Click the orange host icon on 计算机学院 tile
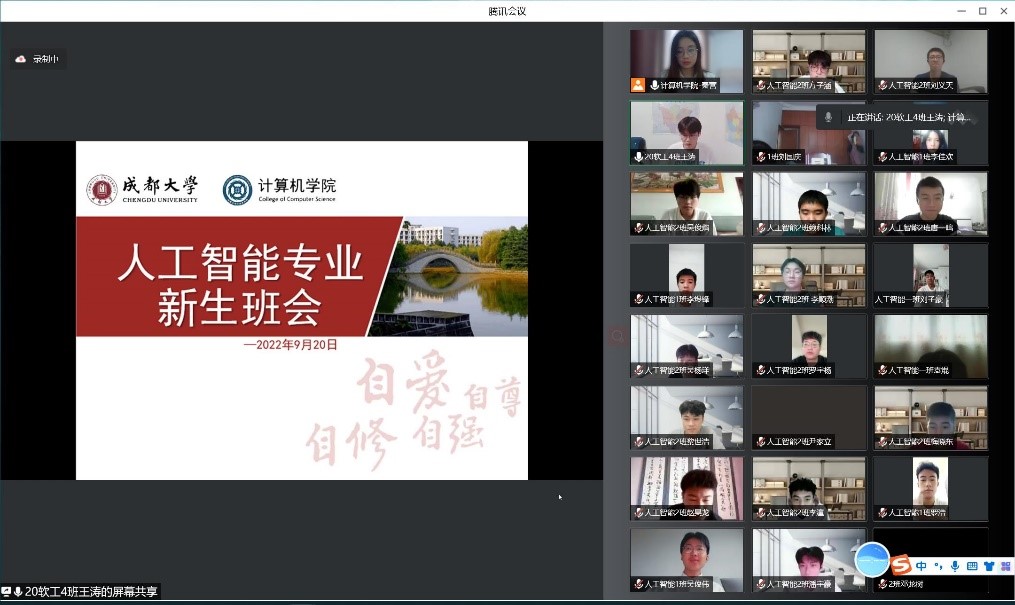The width and height of the screenshot is (1015, 605). coord(637,86)
